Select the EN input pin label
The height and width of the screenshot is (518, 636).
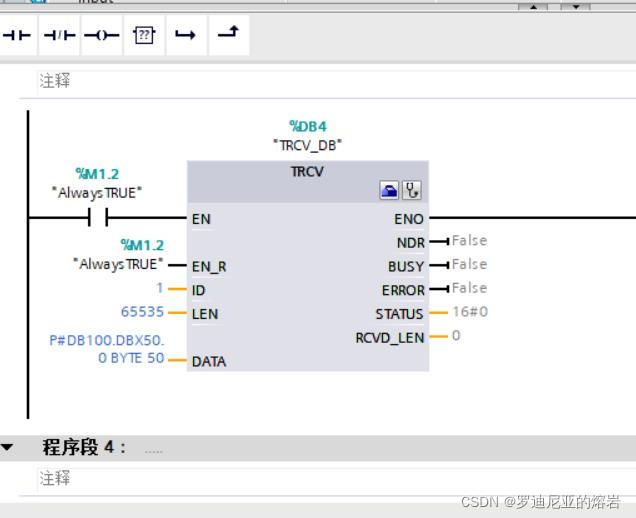[x=201, y=219]
